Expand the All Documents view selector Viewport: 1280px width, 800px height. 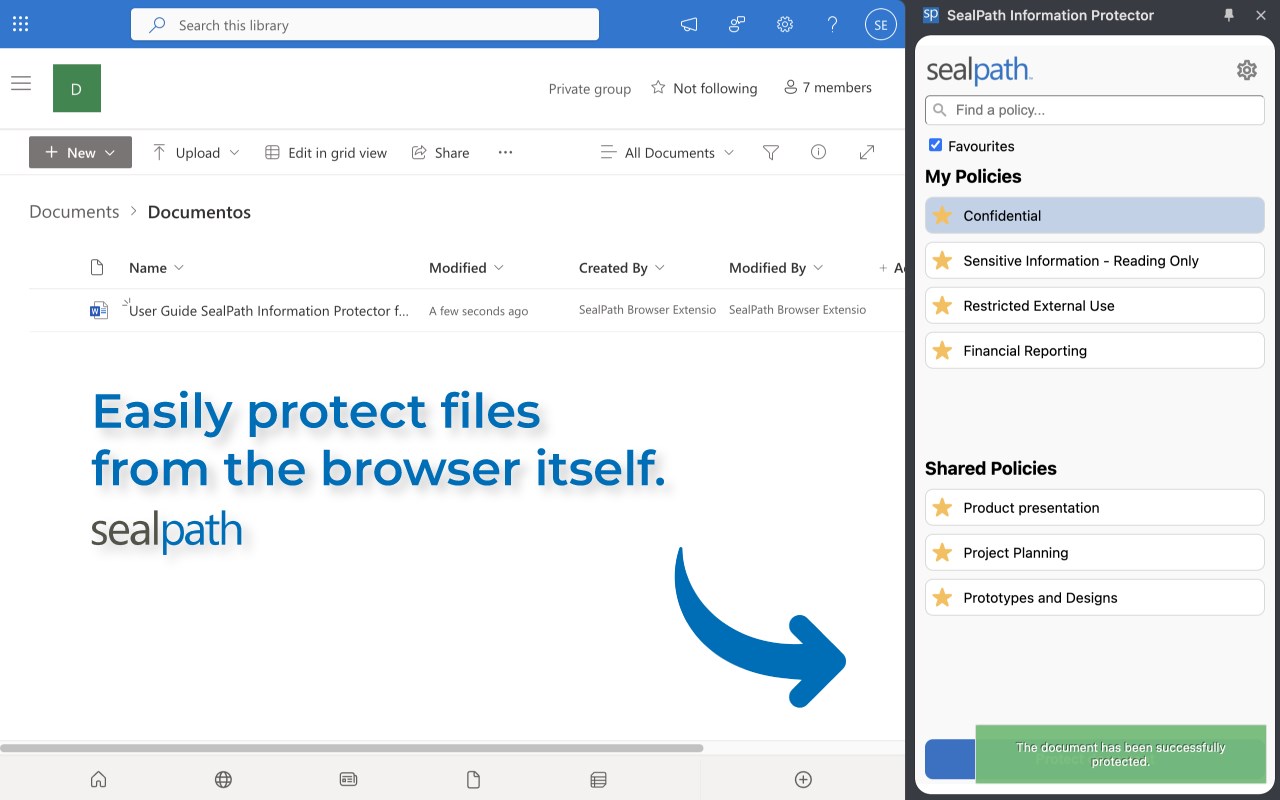pos(667,152)
